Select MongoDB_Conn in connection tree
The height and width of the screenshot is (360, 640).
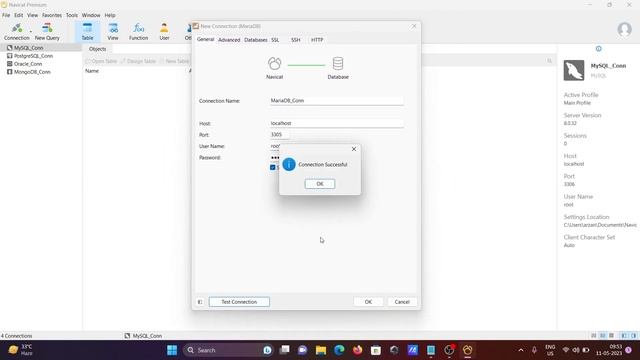[32, 72]
